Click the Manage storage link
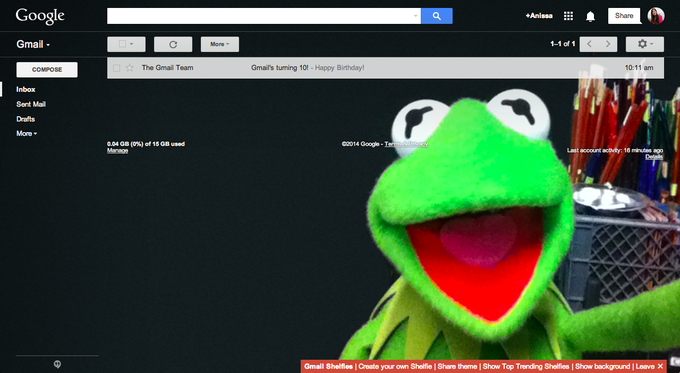The image size is (680, 373). click(118, 151)
